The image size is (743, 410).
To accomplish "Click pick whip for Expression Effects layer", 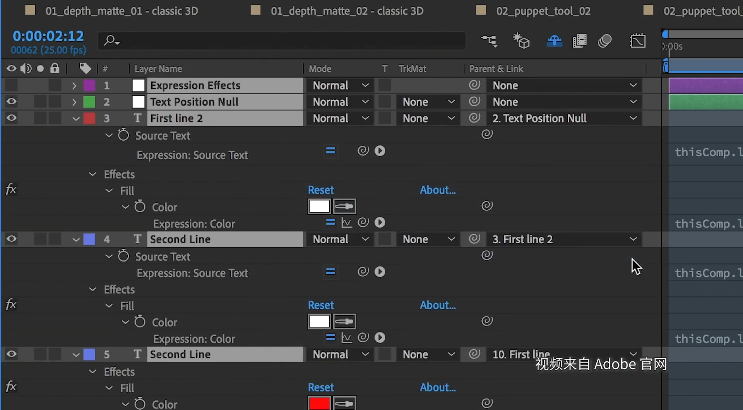I will pyautogui.click(x=474, y=85).
